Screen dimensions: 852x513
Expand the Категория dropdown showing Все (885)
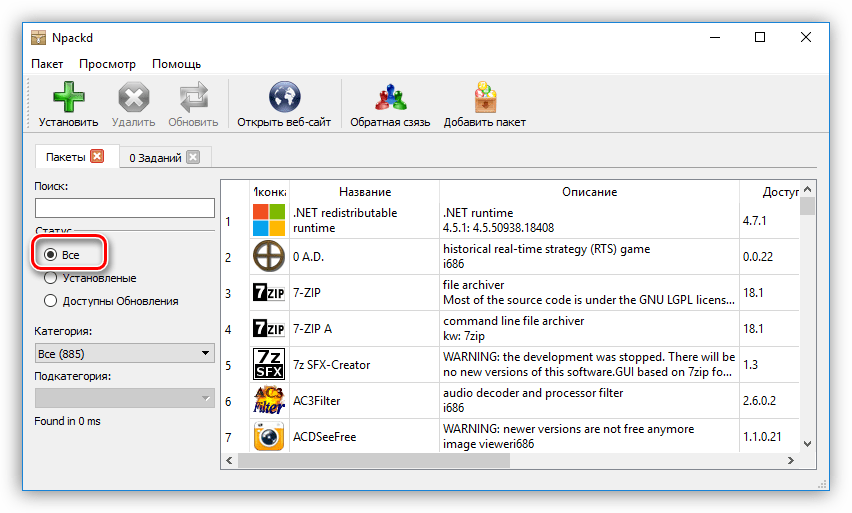(125, 352)
